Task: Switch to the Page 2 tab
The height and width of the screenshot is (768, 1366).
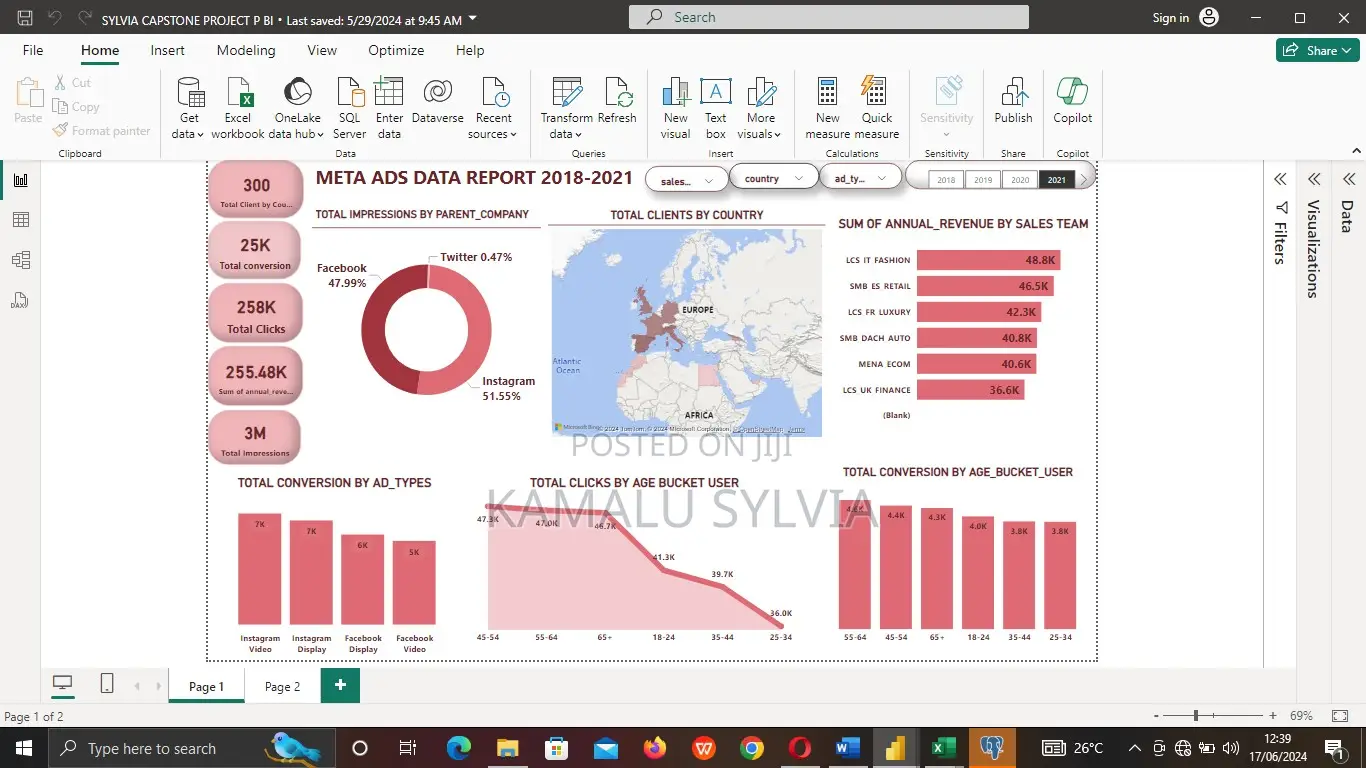Action: tap(282, 687)
